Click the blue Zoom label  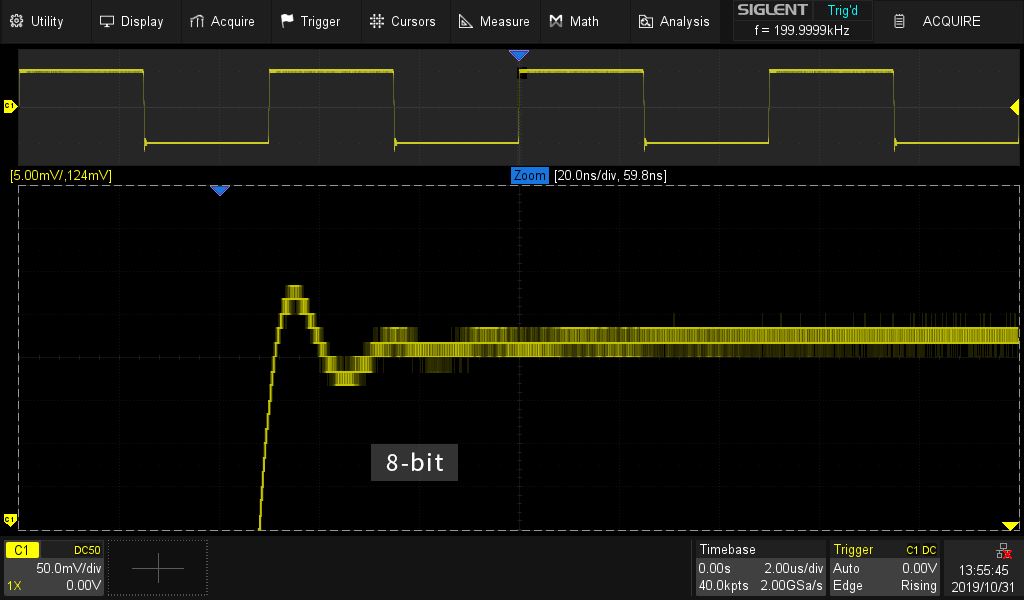pos(529,175)
